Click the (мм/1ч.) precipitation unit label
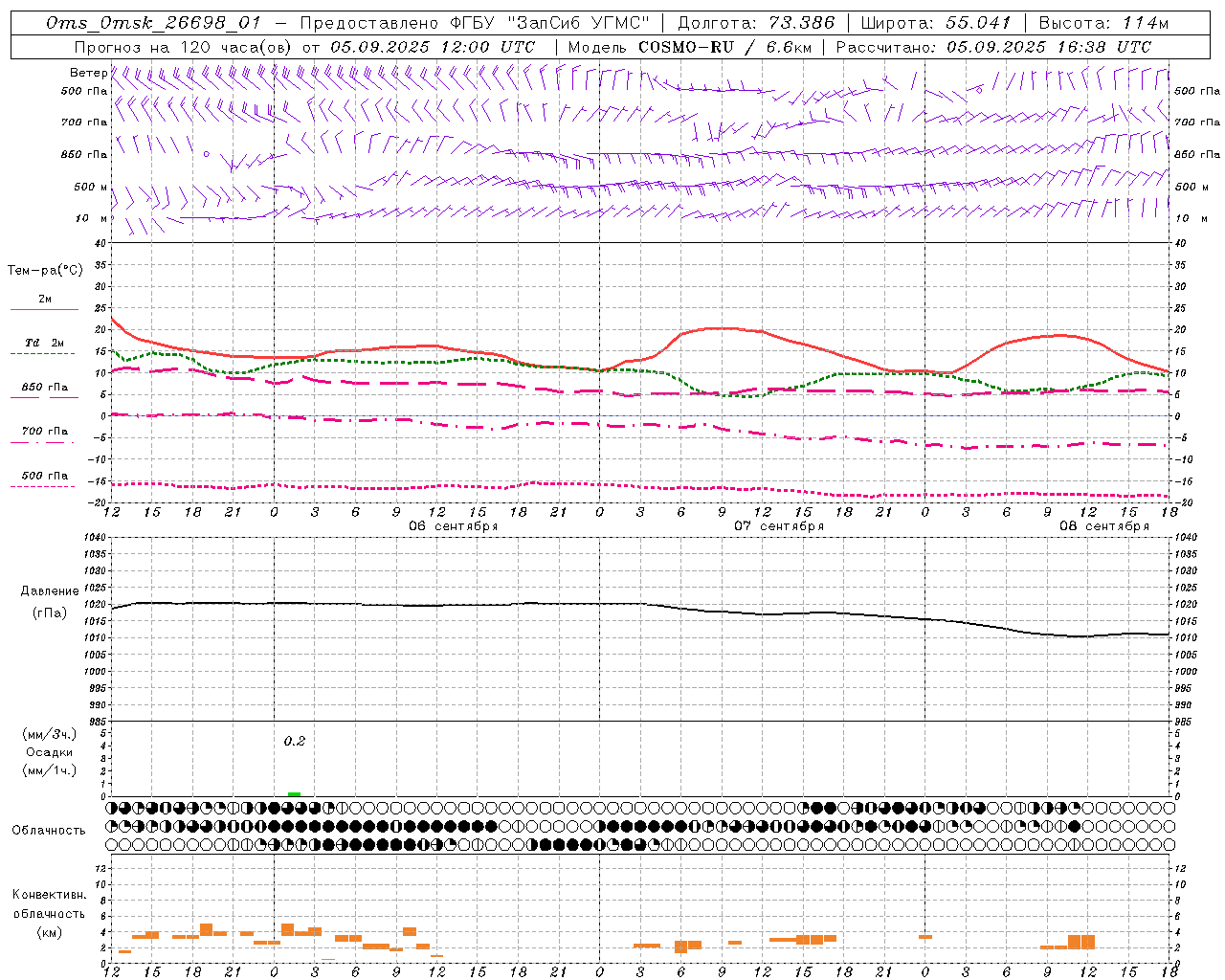Image resolution: width=1225 pixels, height=980 pixels. [50, 770]
